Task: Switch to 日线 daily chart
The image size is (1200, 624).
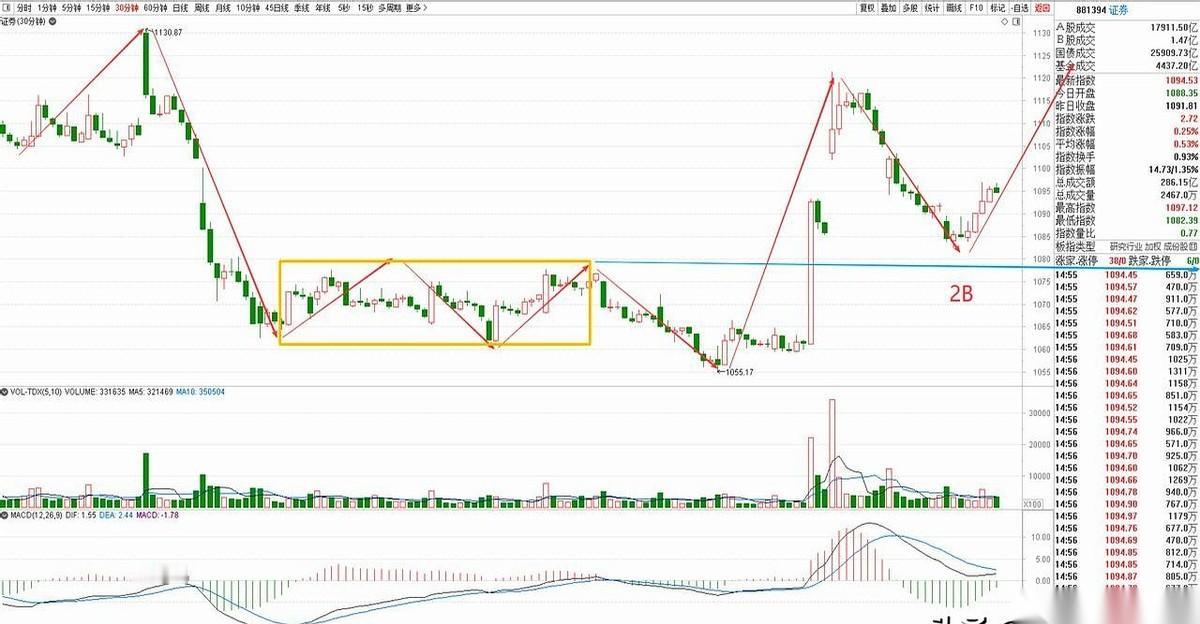Action: coord(180,8)
